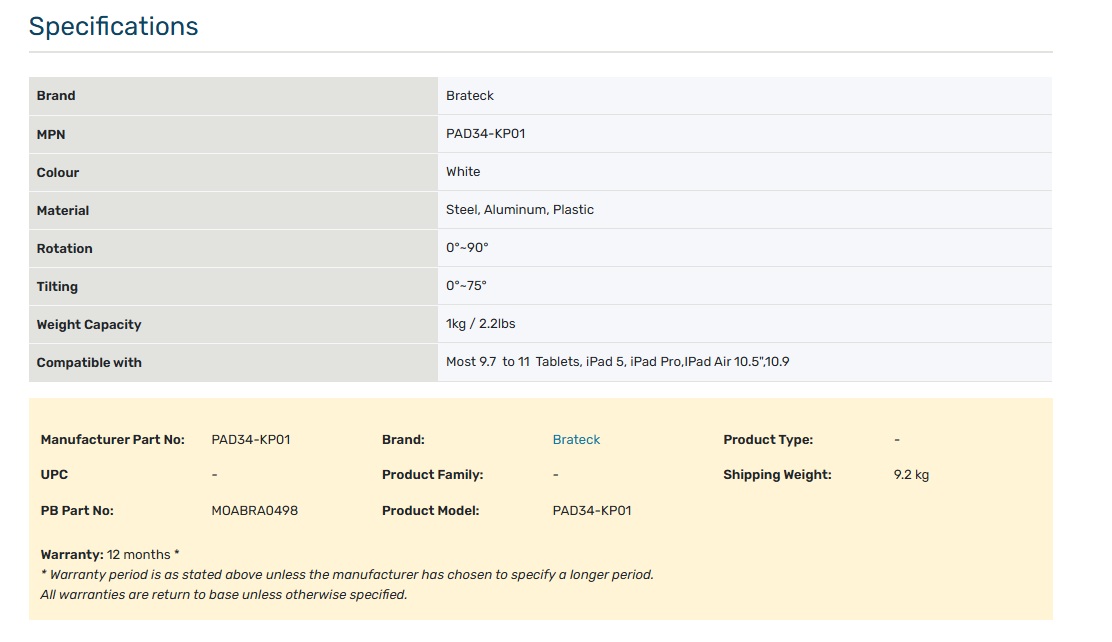The width and height of the screenshot is (1112, 642).
Task: Click the Product Type label
Action: (767, 440)
